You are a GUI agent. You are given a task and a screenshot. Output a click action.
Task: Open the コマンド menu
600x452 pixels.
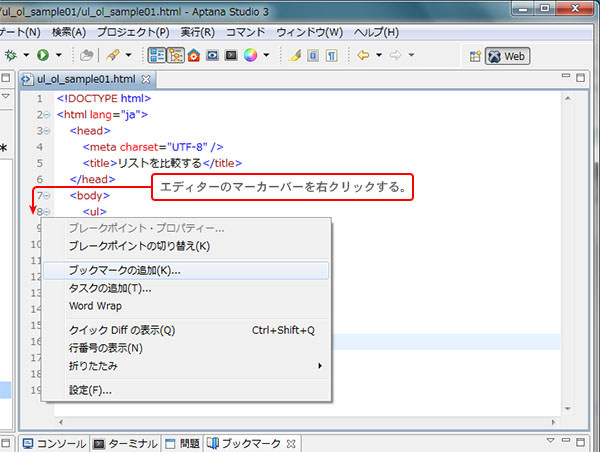[x=245, y=32]
